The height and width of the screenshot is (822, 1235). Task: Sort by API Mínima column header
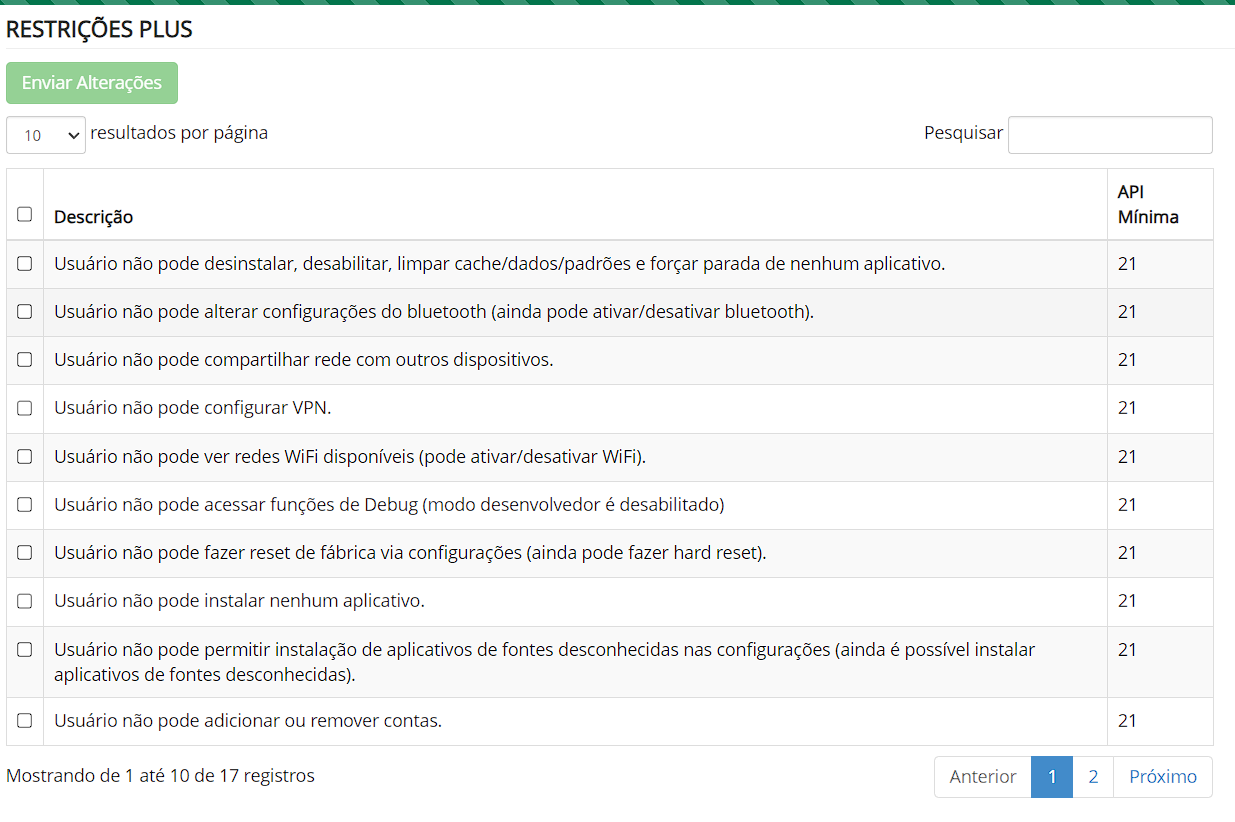pyautogui.click(x=1147, y=204)
